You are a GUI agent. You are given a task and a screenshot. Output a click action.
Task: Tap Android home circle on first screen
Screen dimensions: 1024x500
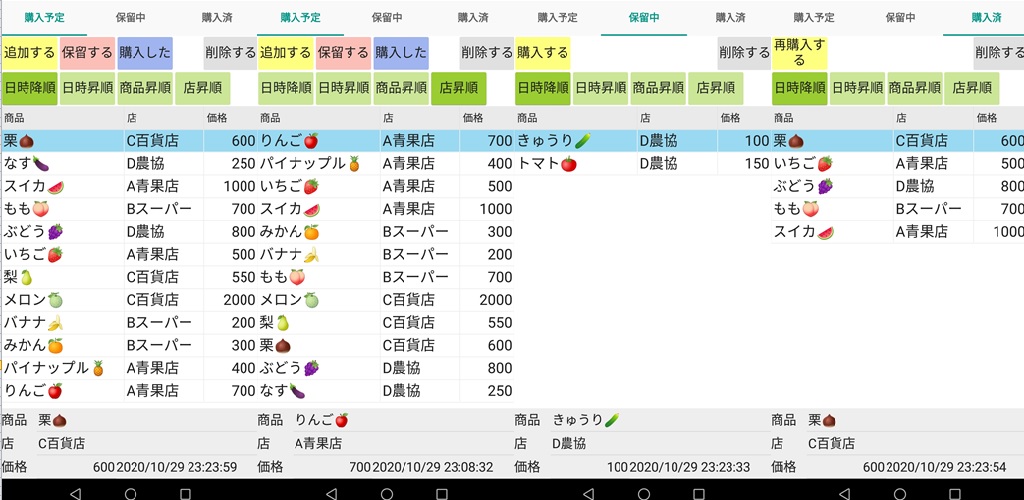pos(130,493)
